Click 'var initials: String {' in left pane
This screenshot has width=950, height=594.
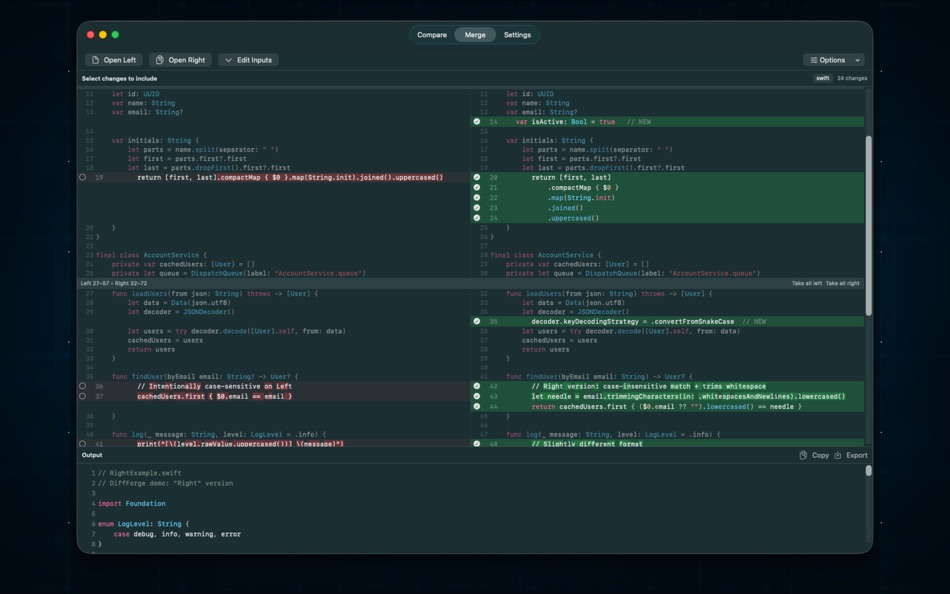155,141
